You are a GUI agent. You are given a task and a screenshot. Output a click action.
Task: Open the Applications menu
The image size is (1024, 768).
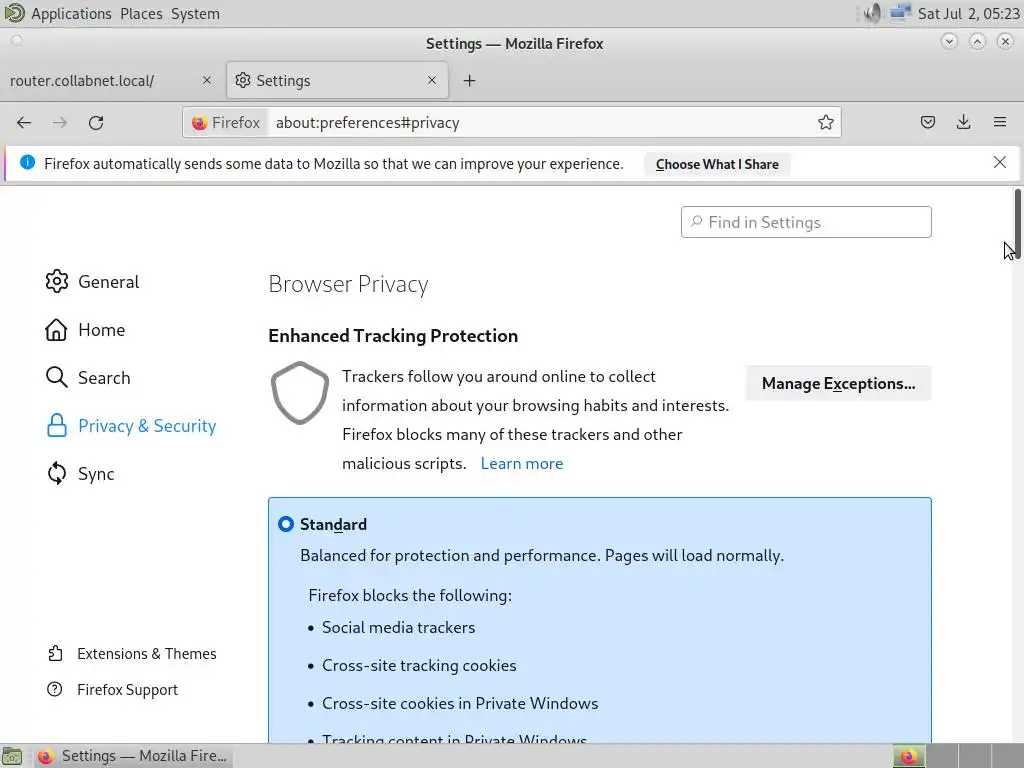point(70,14)
